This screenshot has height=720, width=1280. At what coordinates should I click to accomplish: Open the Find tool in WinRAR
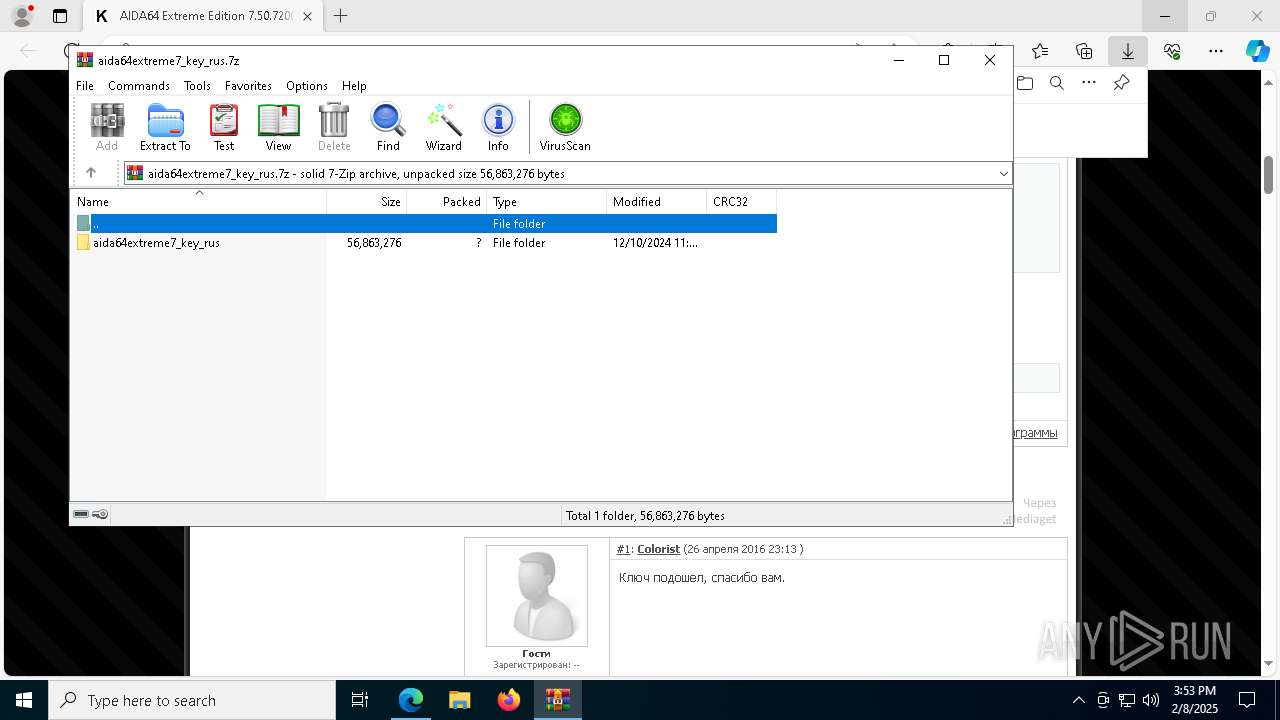coord(388,127)
